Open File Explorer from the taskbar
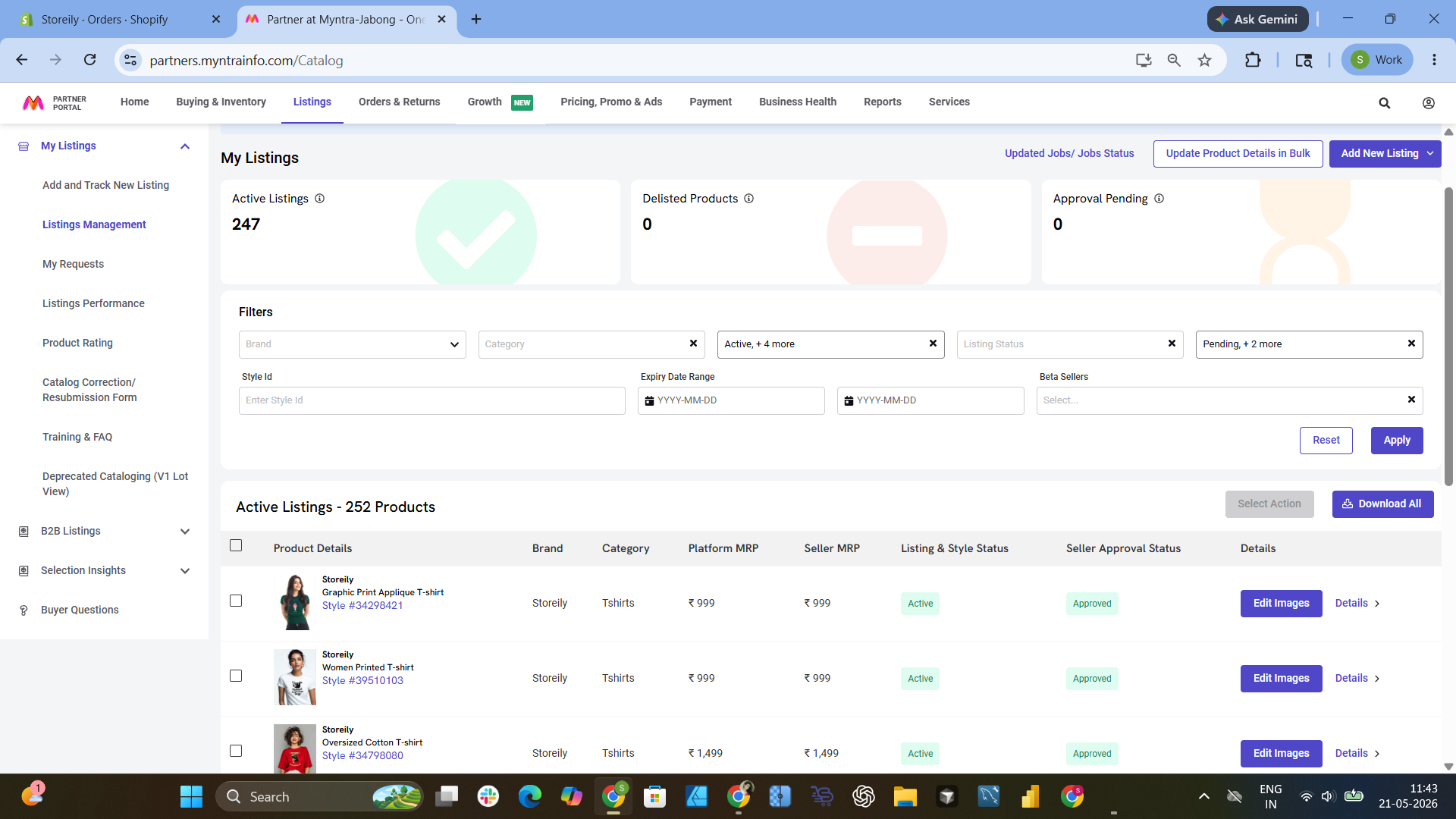This screenshot has height=819, width=1456. [x=905, y=796]
